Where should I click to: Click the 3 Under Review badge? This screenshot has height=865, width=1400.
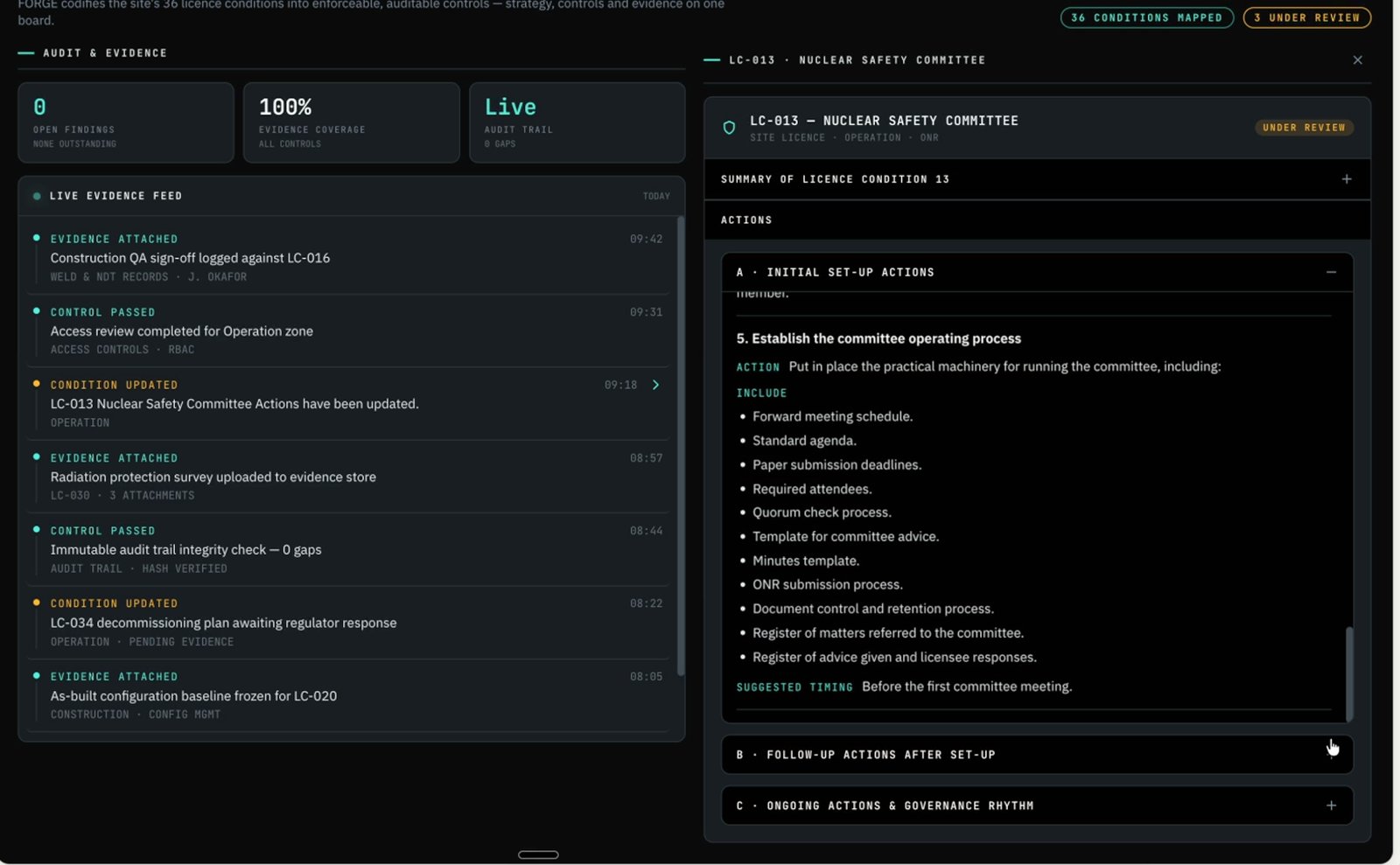(1306, 17)
